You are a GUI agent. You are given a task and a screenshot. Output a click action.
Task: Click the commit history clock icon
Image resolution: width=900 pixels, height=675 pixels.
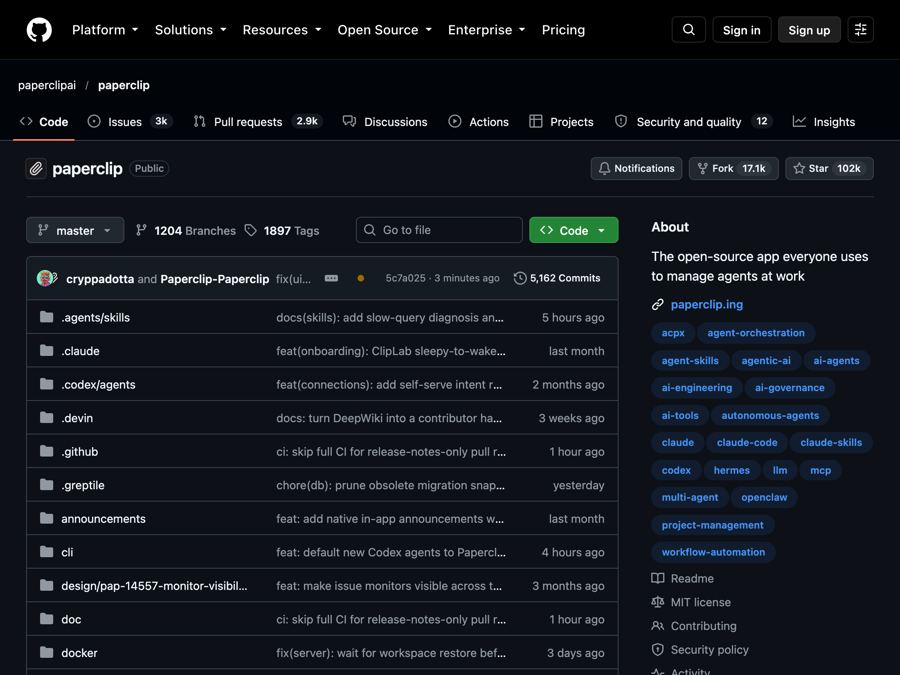pos(520,278)
